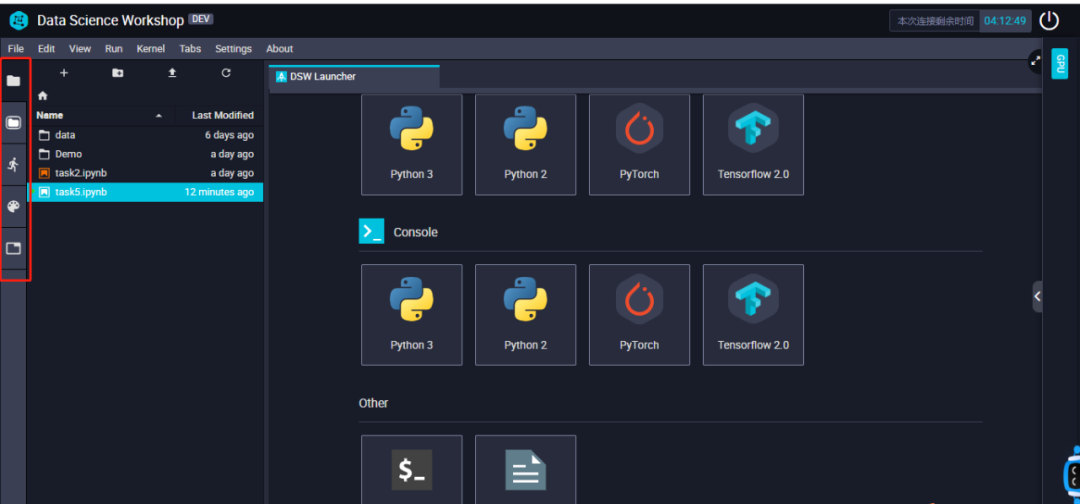Launch Python 3 notebook

[412, 145]
